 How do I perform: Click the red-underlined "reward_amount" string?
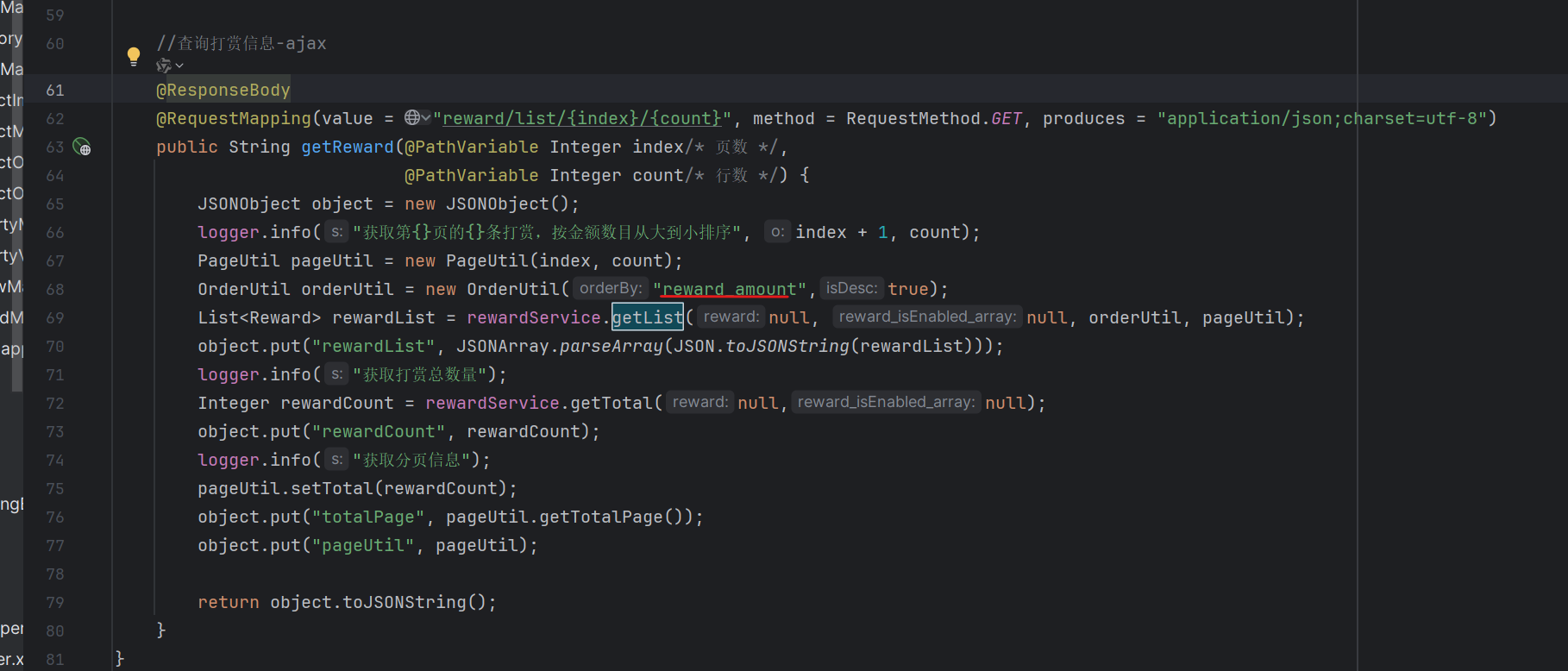(x=730, y=289)
